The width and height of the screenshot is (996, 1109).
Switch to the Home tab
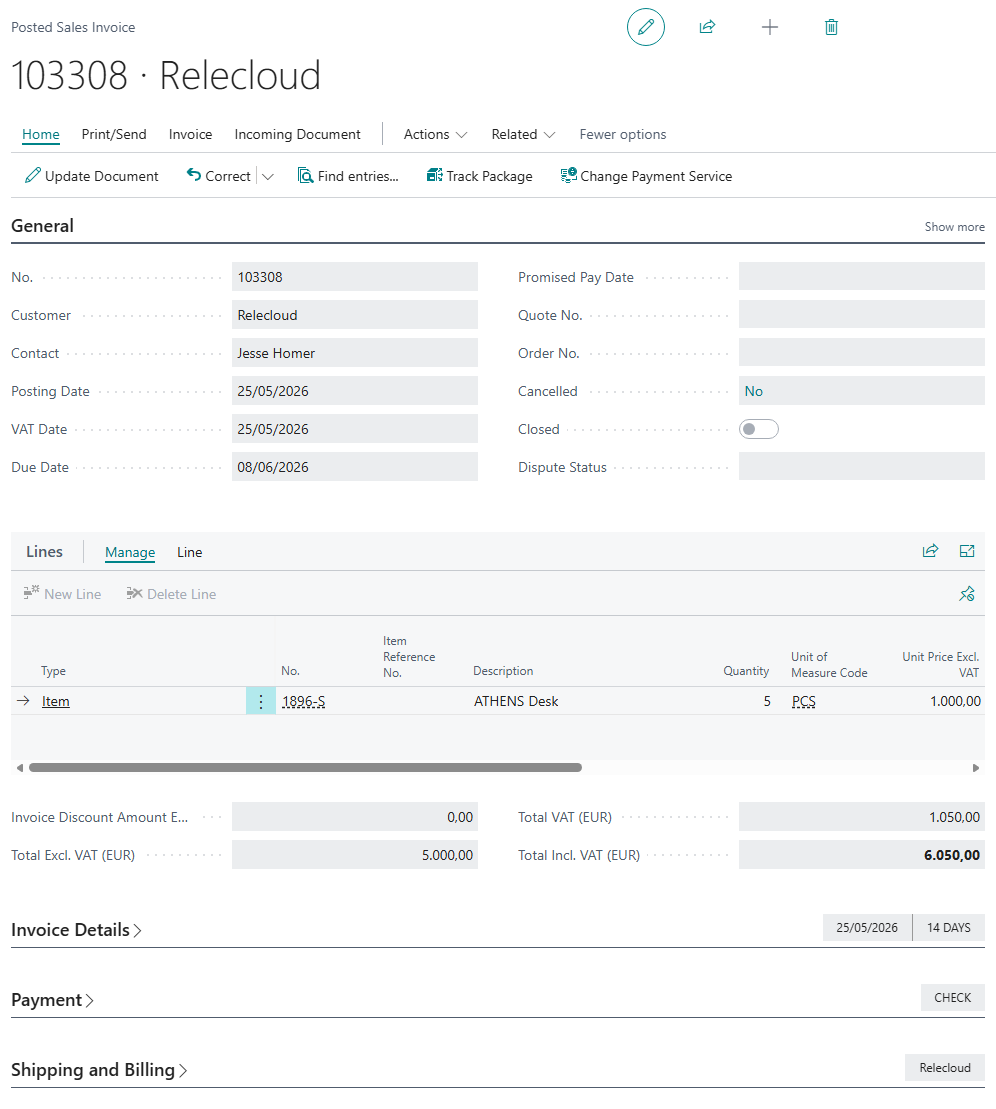pyautogui.click(x=40, y=134)
